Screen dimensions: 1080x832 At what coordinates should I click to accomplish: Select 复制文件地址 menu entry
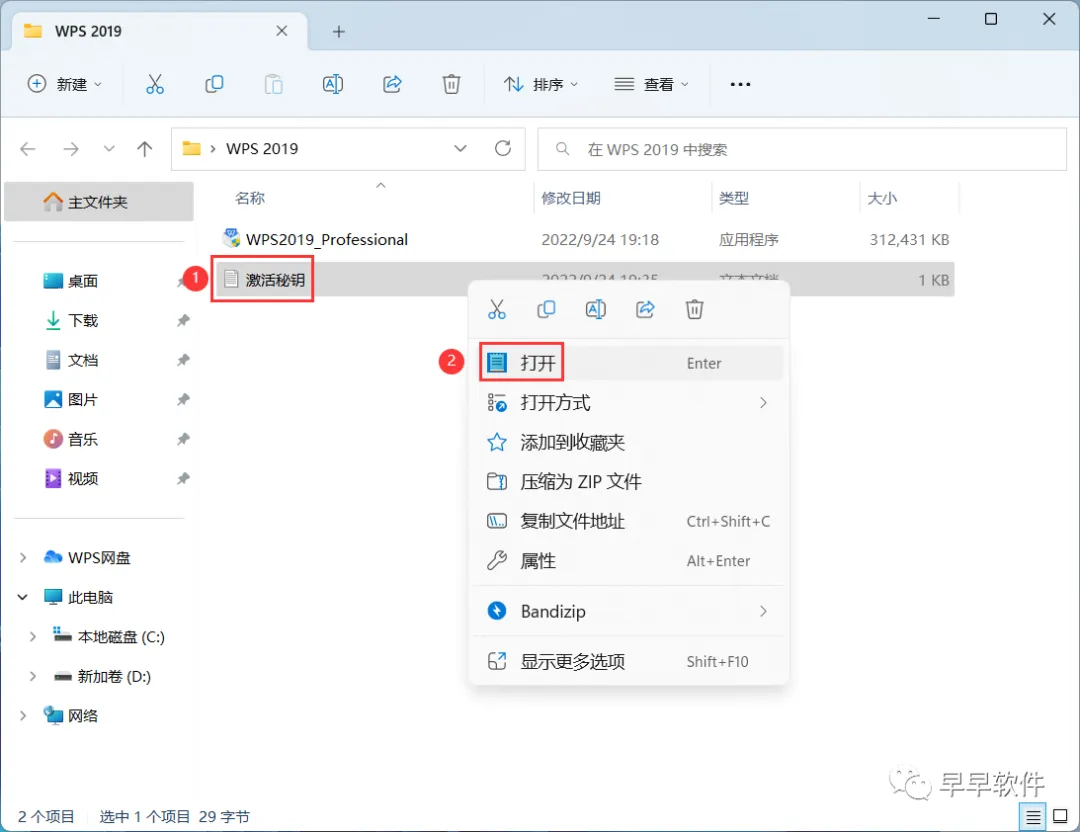(629, 521)
